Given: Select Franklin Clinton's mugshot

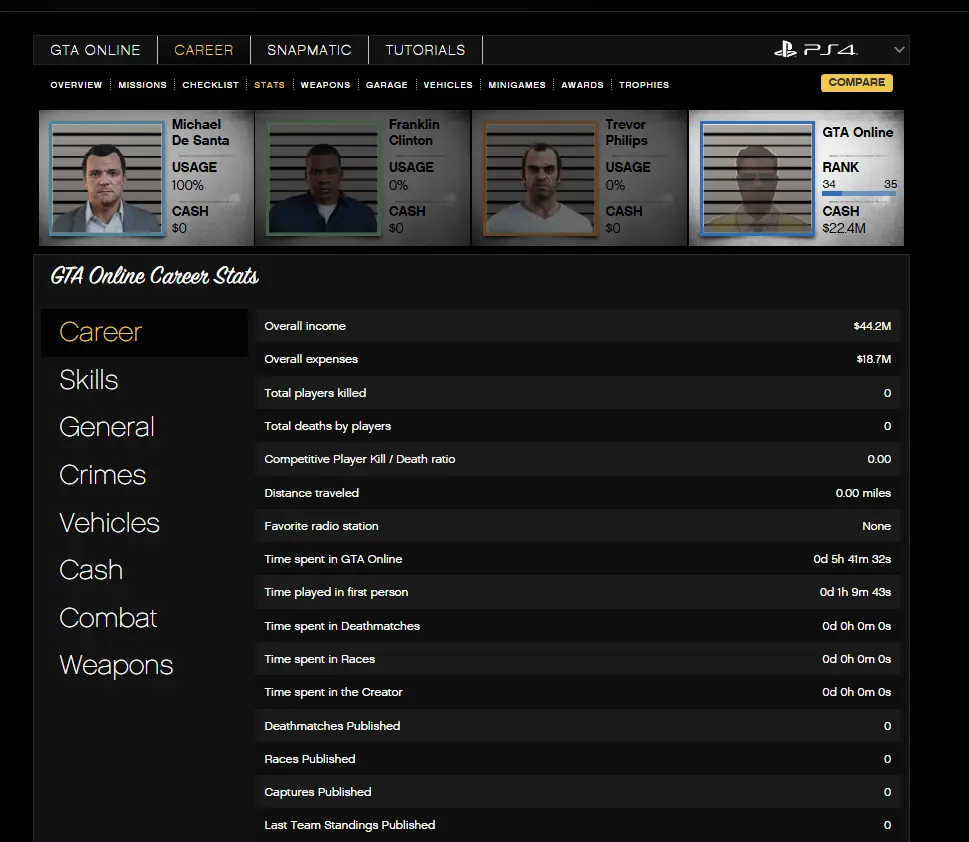Looking at the screenshot, I should [x=323, y=178].
